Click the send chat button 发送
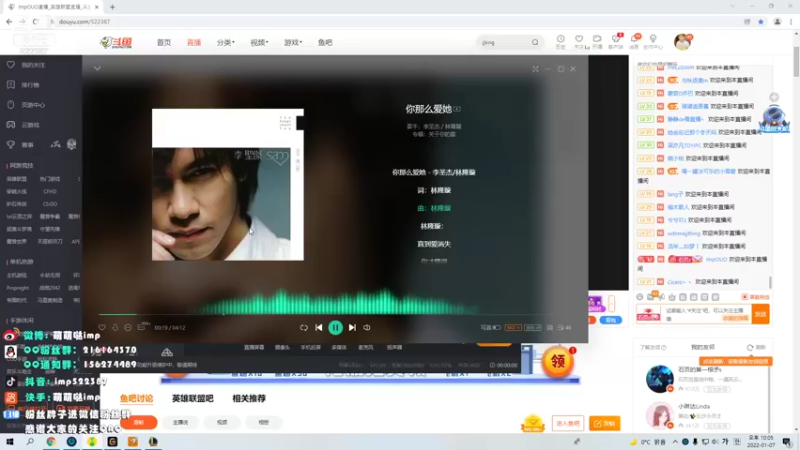 [x=760, y=314]
